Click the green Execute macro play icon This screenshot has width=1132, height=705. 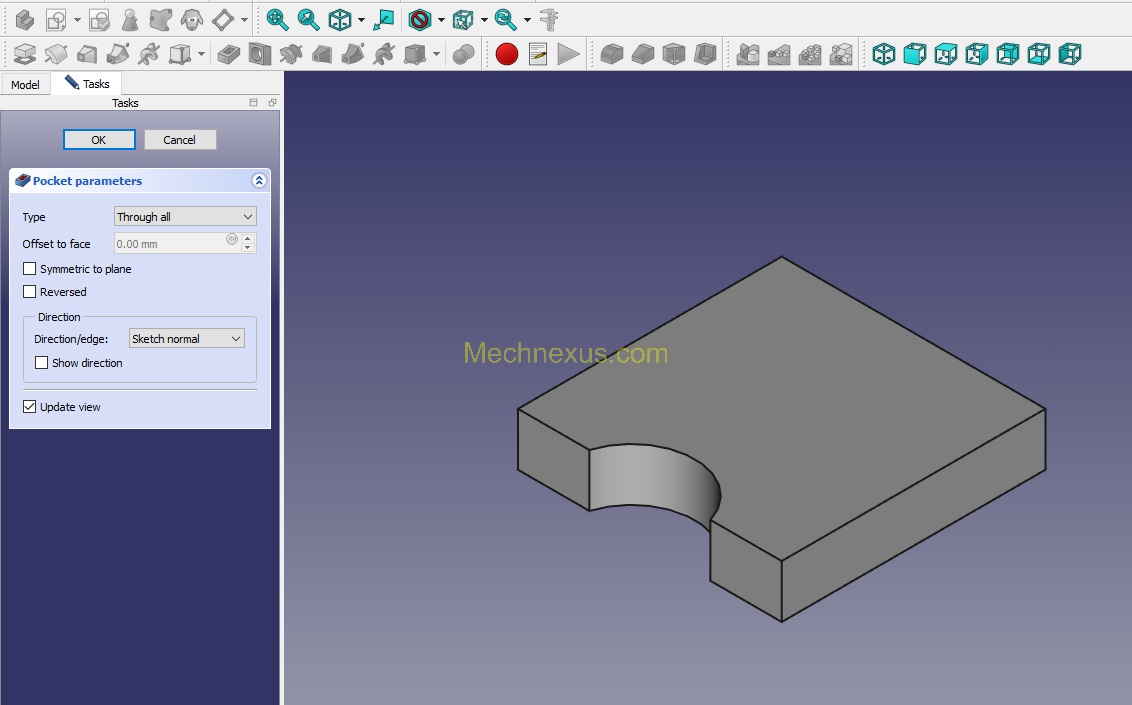[x=568, y=54]
